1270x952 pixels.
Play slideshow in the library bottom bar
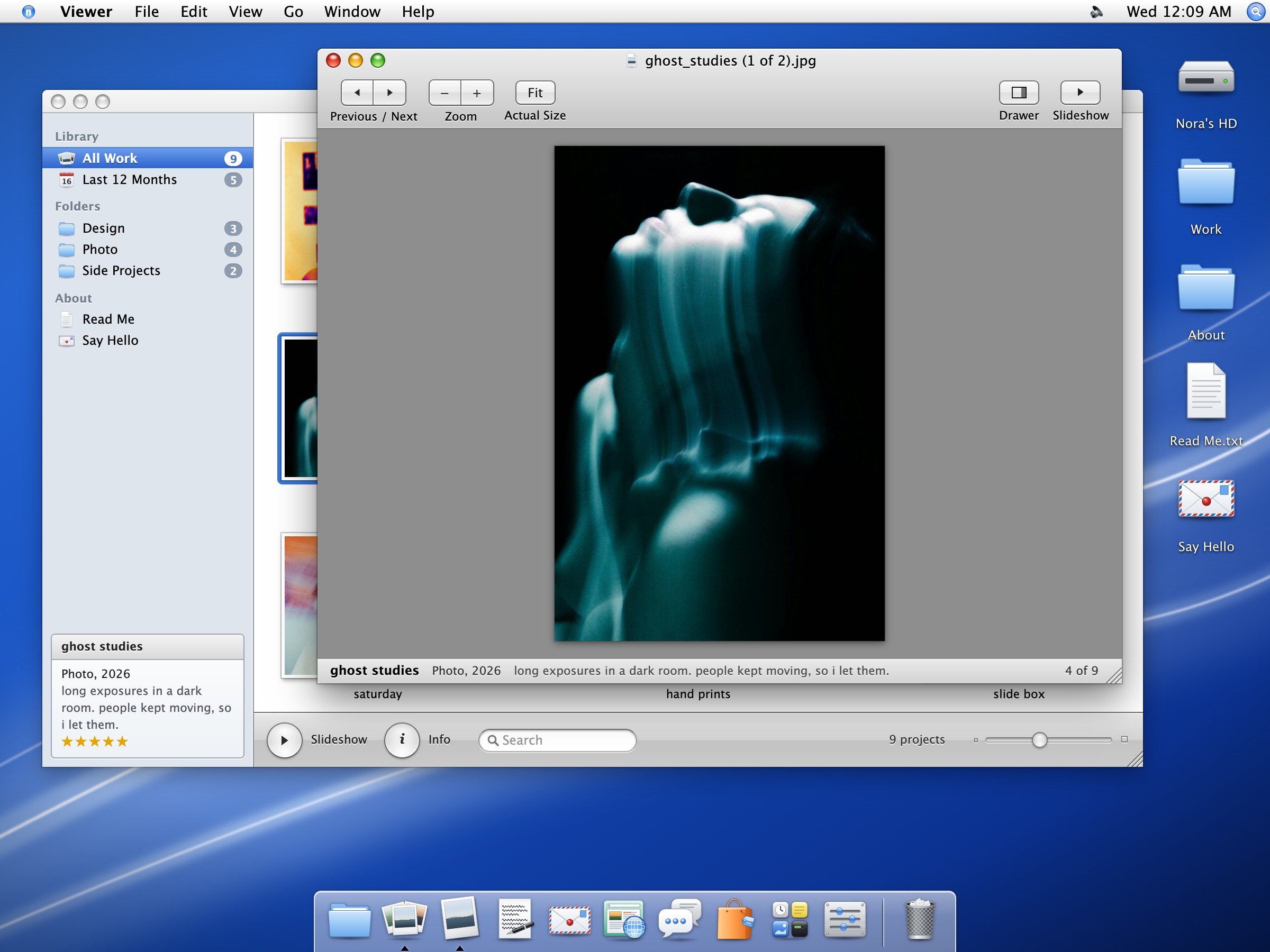pos(284,740)
